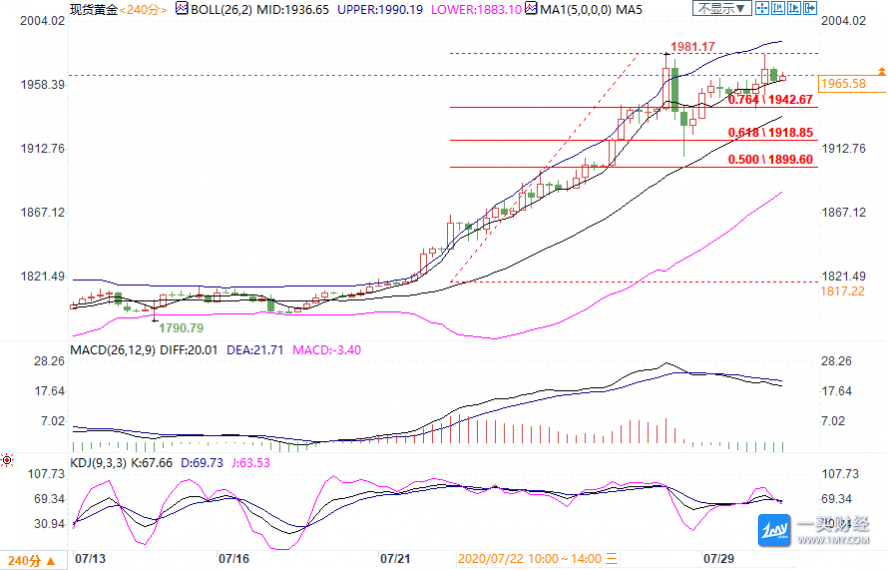
Task: Click the 2020/07/22 10:00~14:00 time label
Action: click(x=537, y=559)
